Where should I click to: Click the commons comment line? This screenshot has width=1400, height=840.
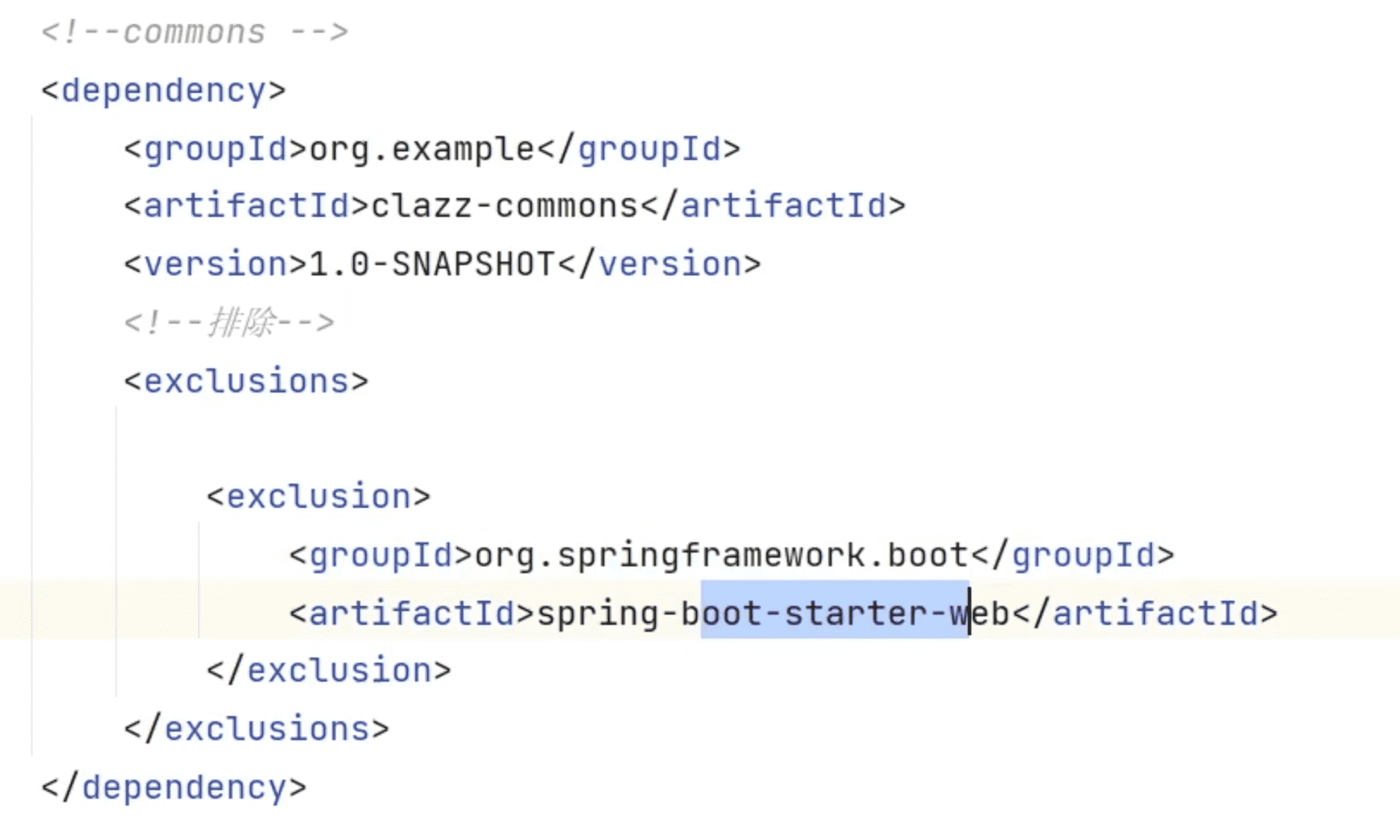point(195,33)
